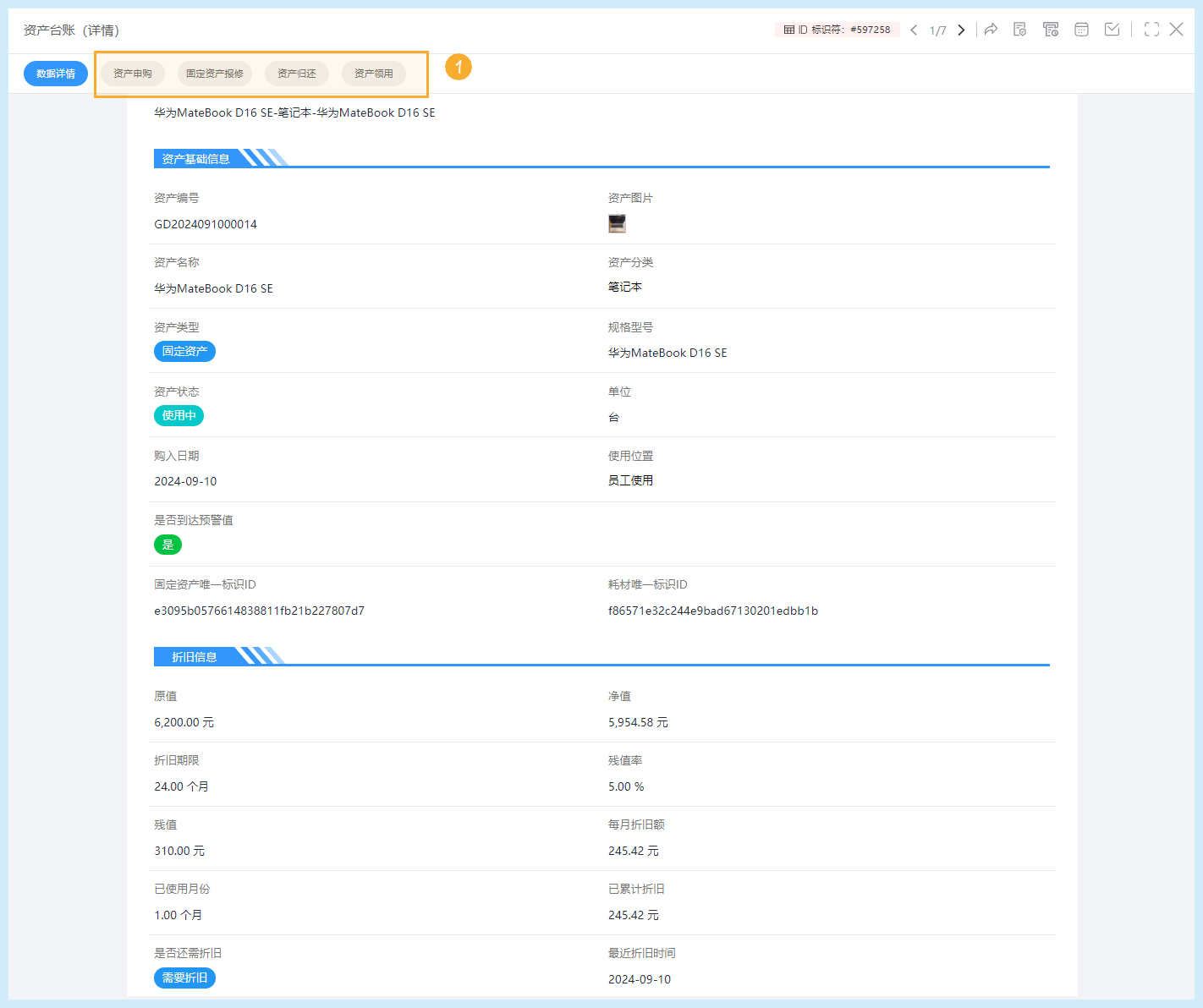The image size is (1203, 1008).
Task: Switch to the 数据详情 tab
Action: click(55, 74)
